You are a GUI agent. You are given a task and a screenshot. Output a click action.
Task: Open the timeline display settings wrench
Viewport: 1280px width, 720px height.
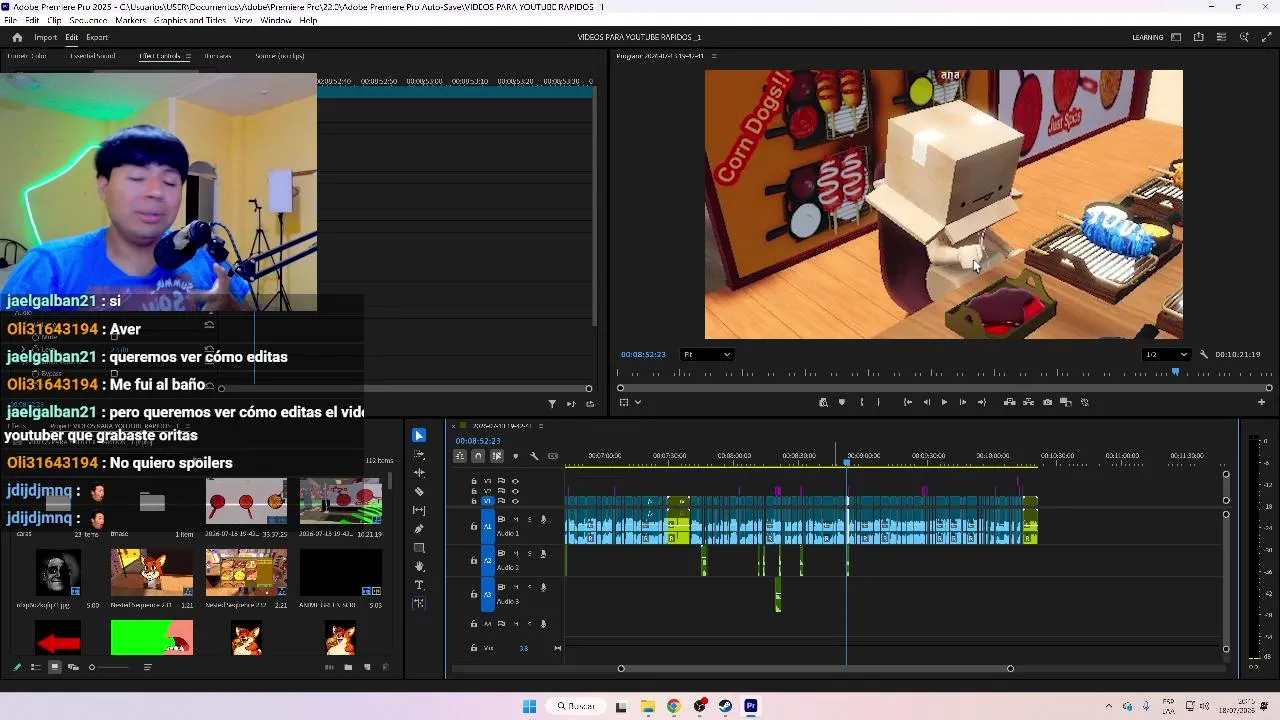534,456
